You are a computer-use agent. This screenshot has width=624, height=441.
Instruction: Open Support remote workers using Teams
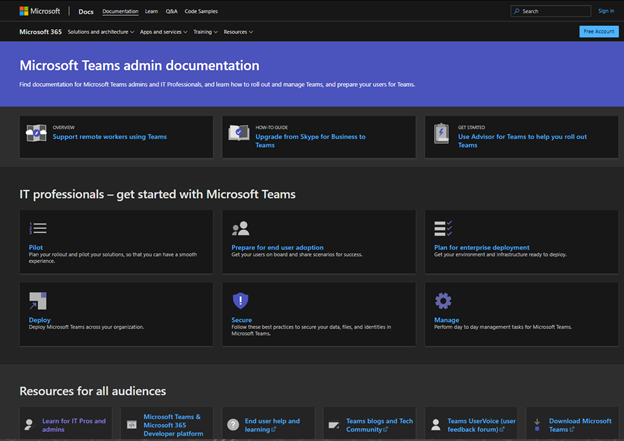pyautogui.click(x=110, y=137)
